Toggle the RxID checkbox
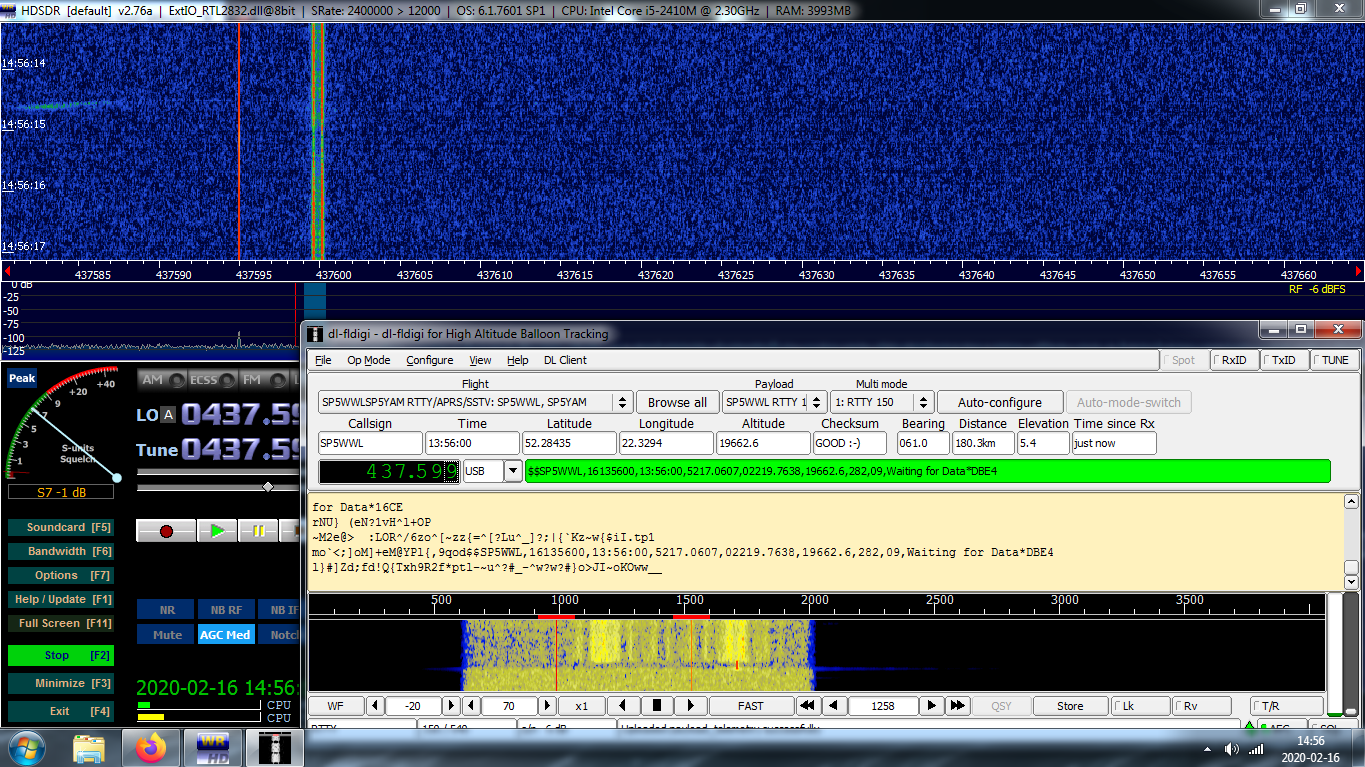 pos(1234,360)
